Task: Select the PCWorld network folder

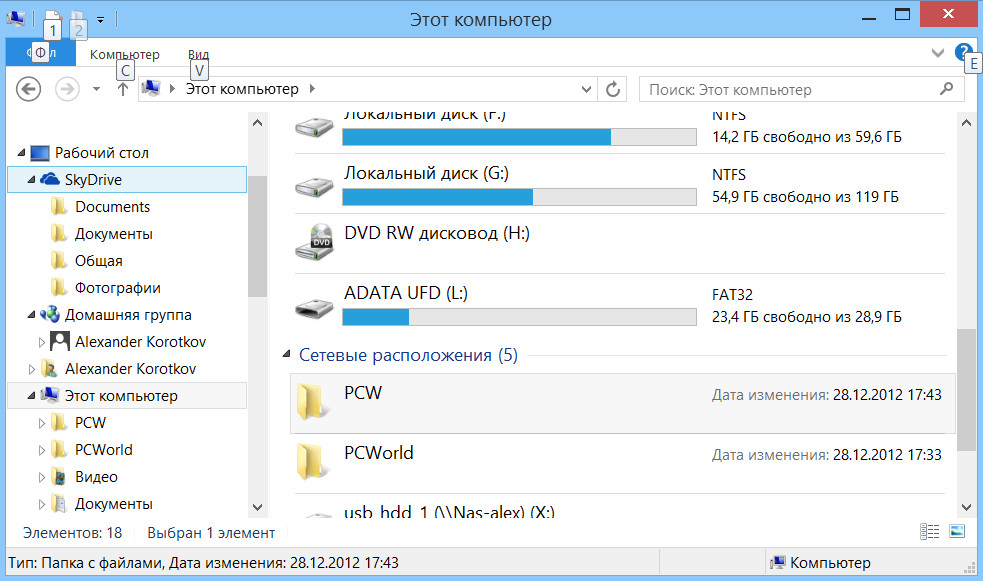Action: point(378,453)
